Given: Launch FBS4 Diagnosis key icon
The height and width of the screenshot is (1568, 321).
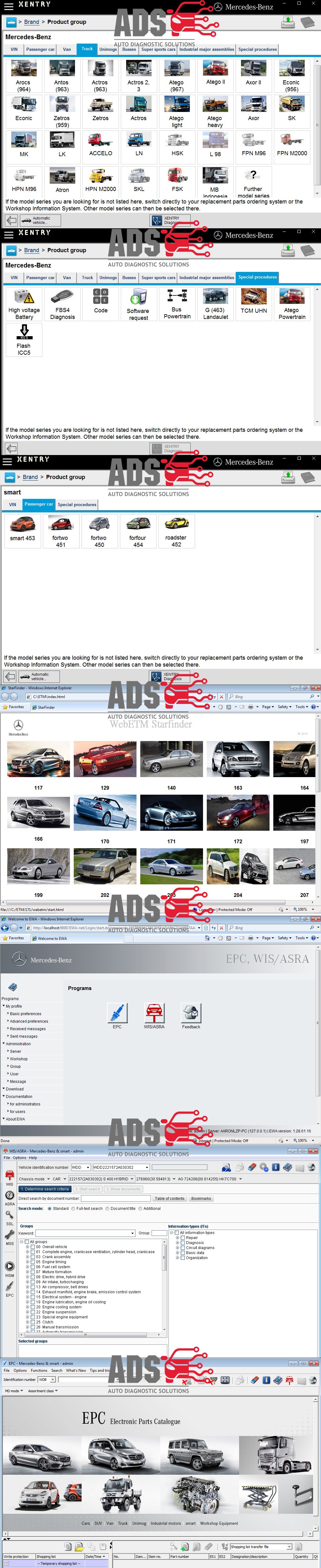Looking at the screenshot, I should pyautogui.click(x=62, y=304).
